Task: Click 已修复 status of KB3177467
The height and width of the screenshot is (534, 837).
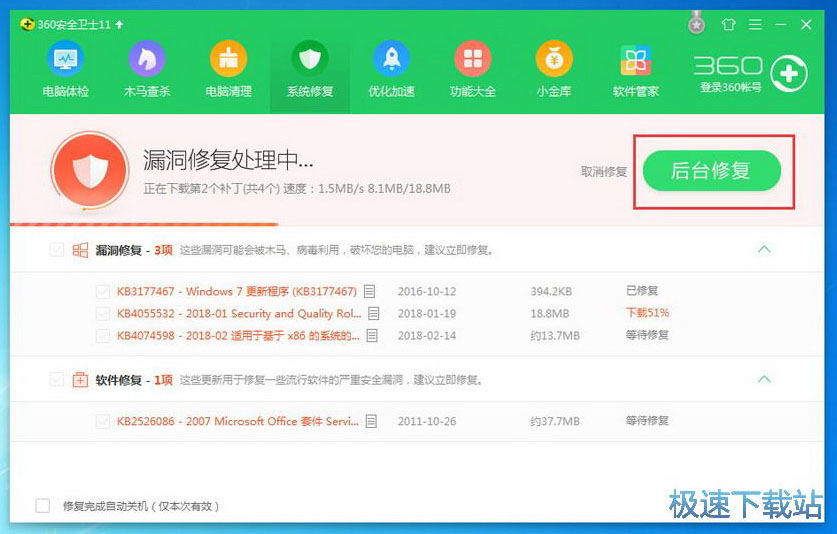Action: (x=642, y=290)
